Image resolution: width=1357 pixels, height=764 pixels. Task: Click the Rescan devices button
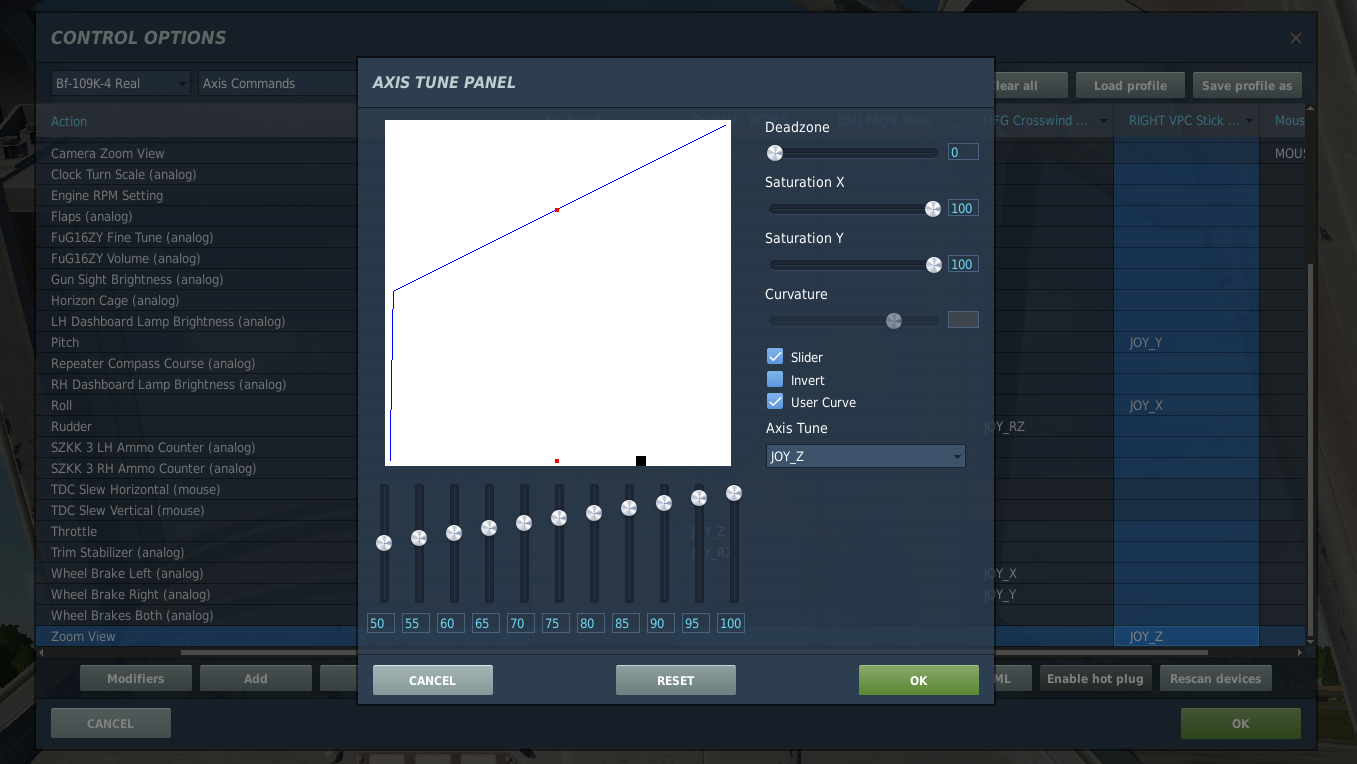[x=1216, y=678]
